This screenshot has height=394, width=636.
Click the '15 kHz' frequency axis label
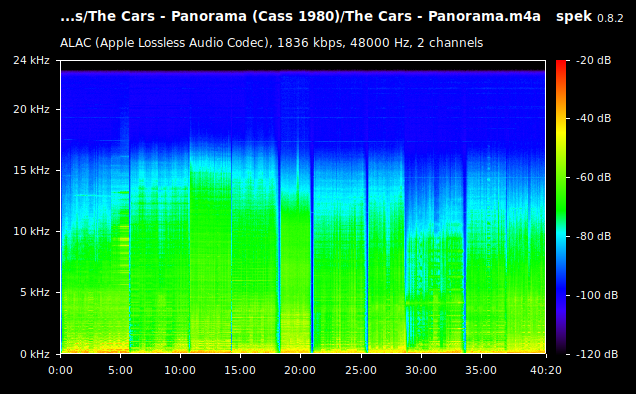point(31,170)
